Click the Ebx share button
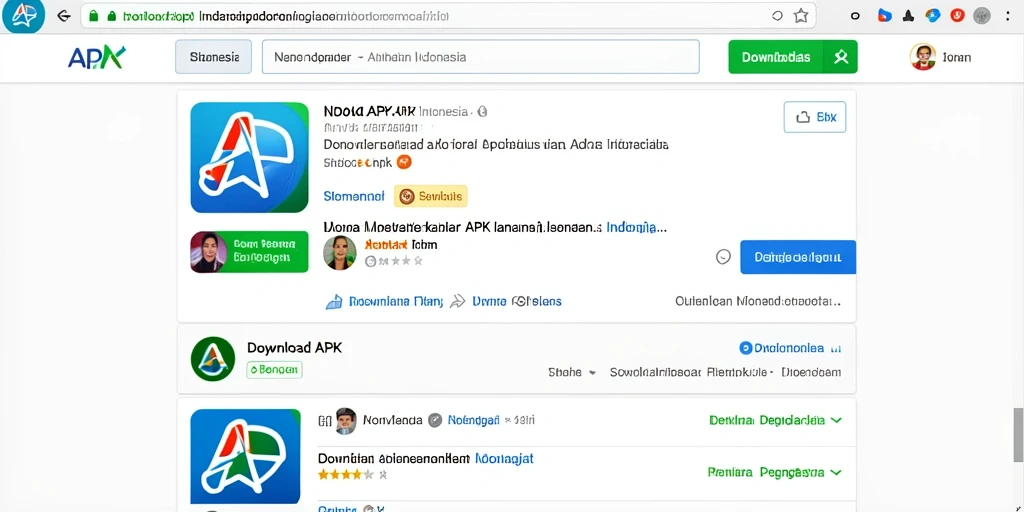 click(x=814, y=118)
